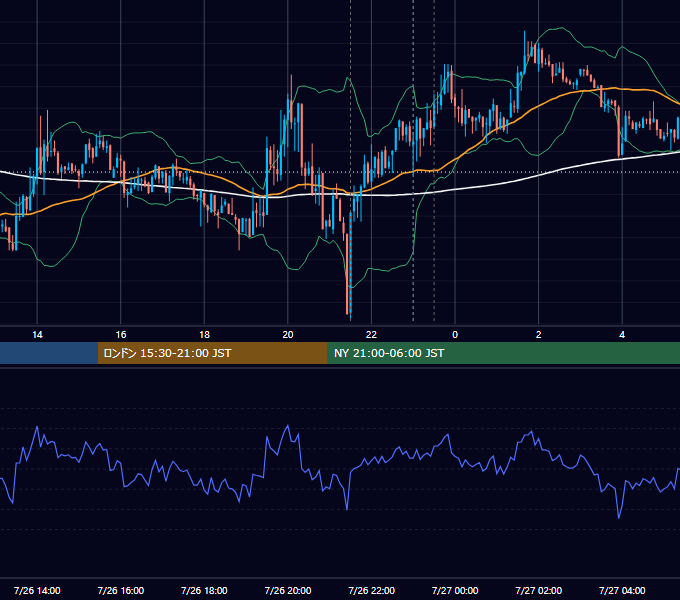
Task: Click the hour label 0 on the time axis
Action: pos(455,335)
